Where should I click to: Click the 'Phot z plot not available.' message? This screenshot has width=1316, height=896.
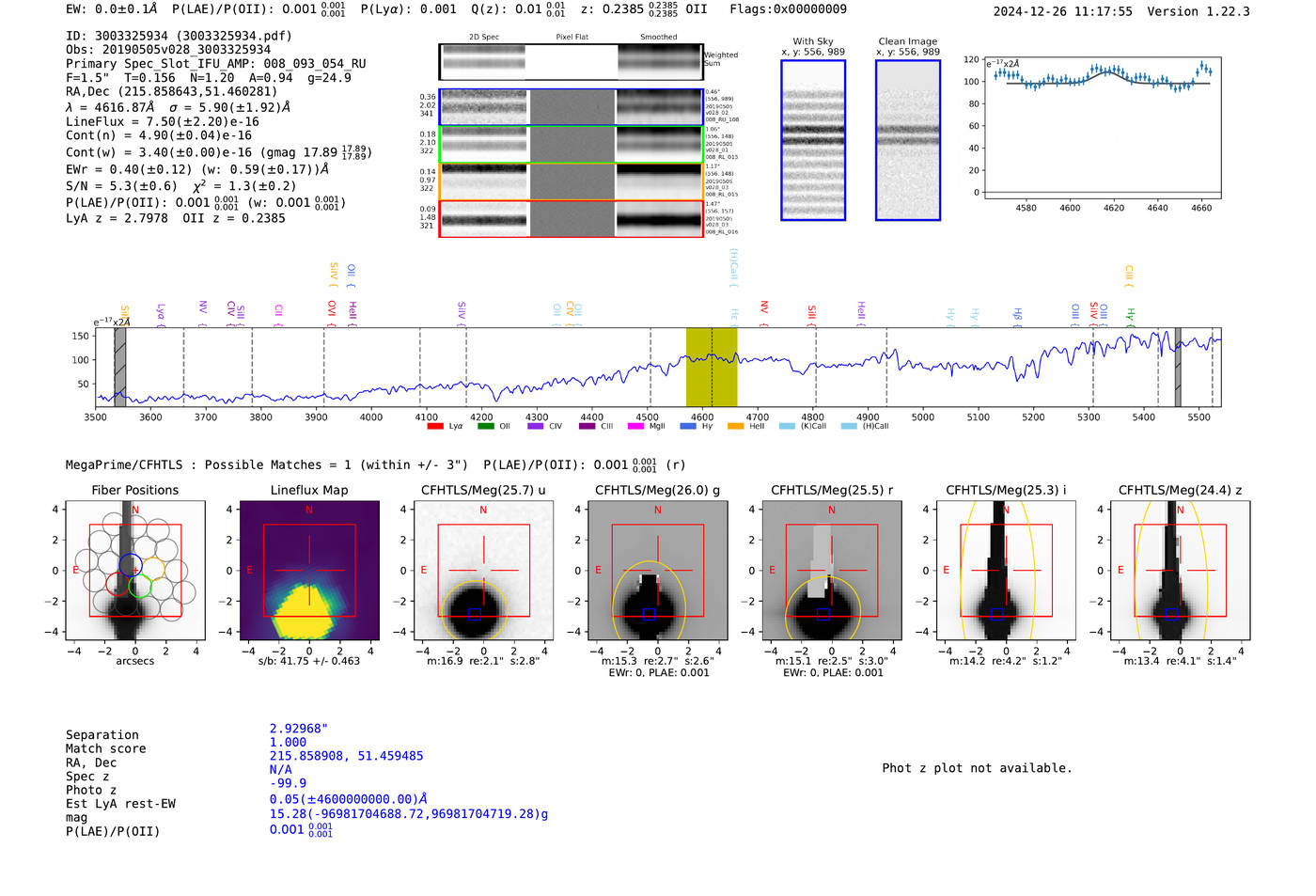click(977, 768)
